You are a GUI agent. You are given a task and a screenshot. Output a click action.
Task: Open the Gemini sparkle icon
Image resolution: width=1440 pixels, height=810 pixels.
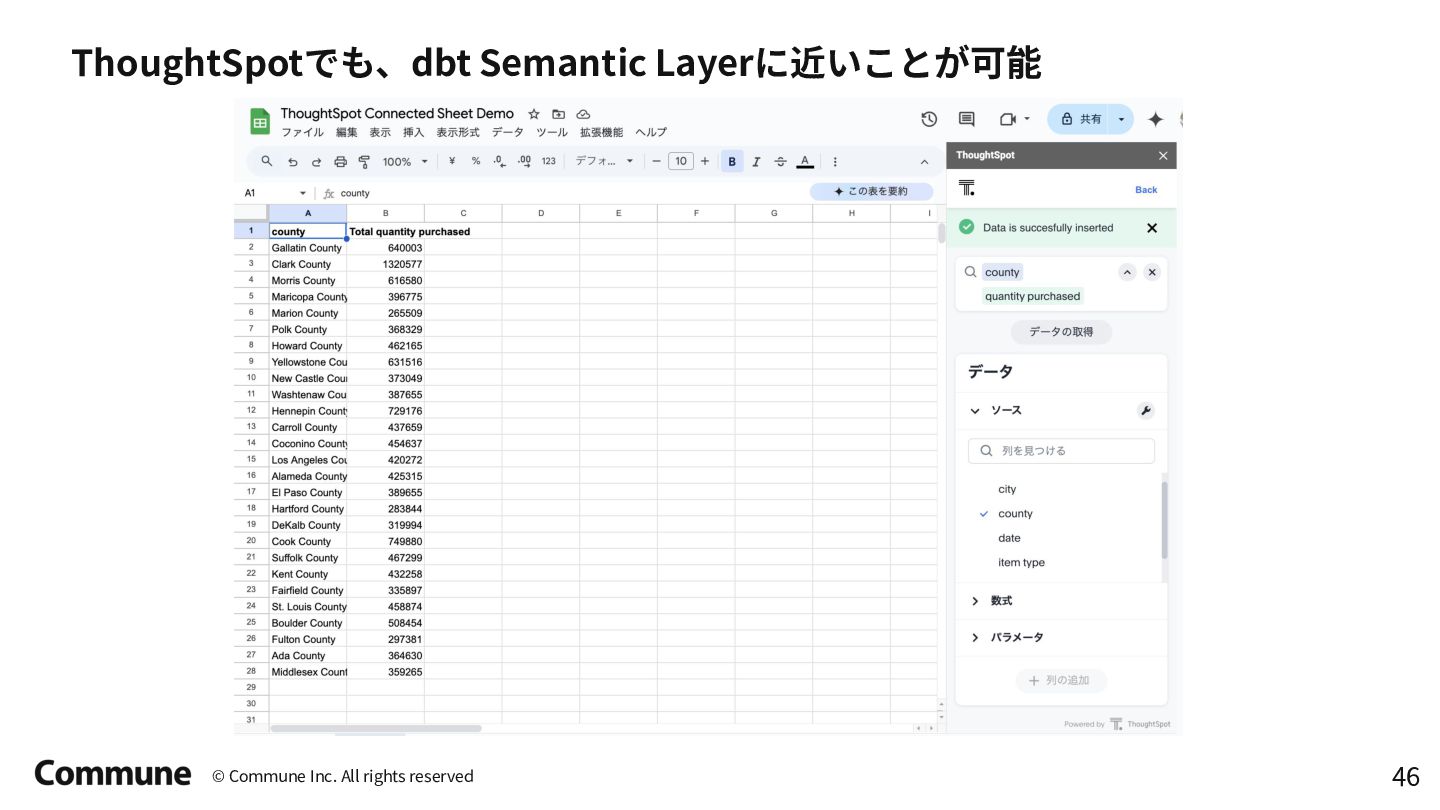coord(1155,119)
